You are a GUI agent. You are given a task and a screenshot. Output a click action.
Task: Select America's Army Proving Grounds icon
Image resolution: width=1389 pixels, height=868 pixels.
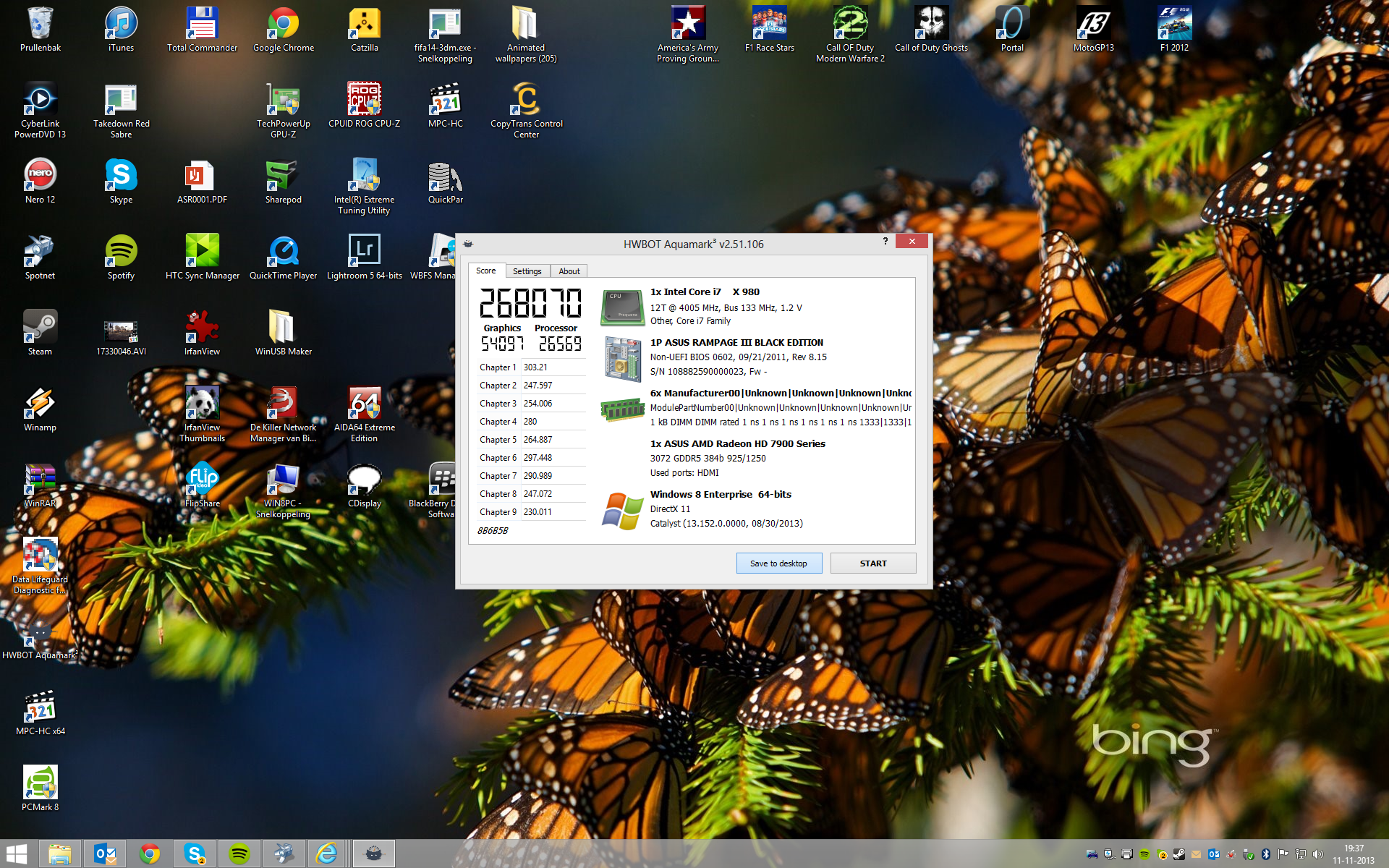click(x=688, y=34)
